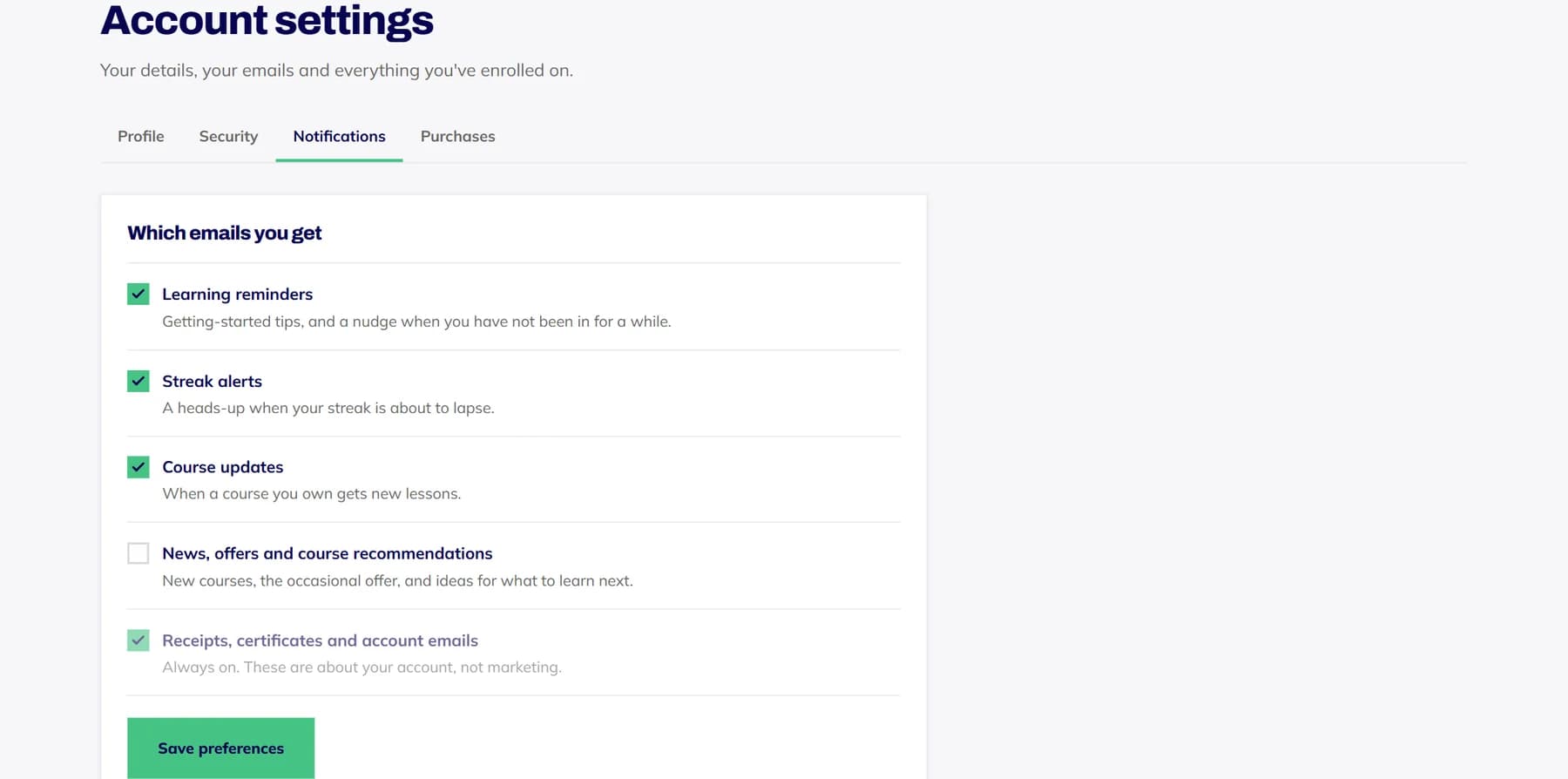The image size is (1568, 779).
Task: Go to the Purchases tab
Action: 457,136
